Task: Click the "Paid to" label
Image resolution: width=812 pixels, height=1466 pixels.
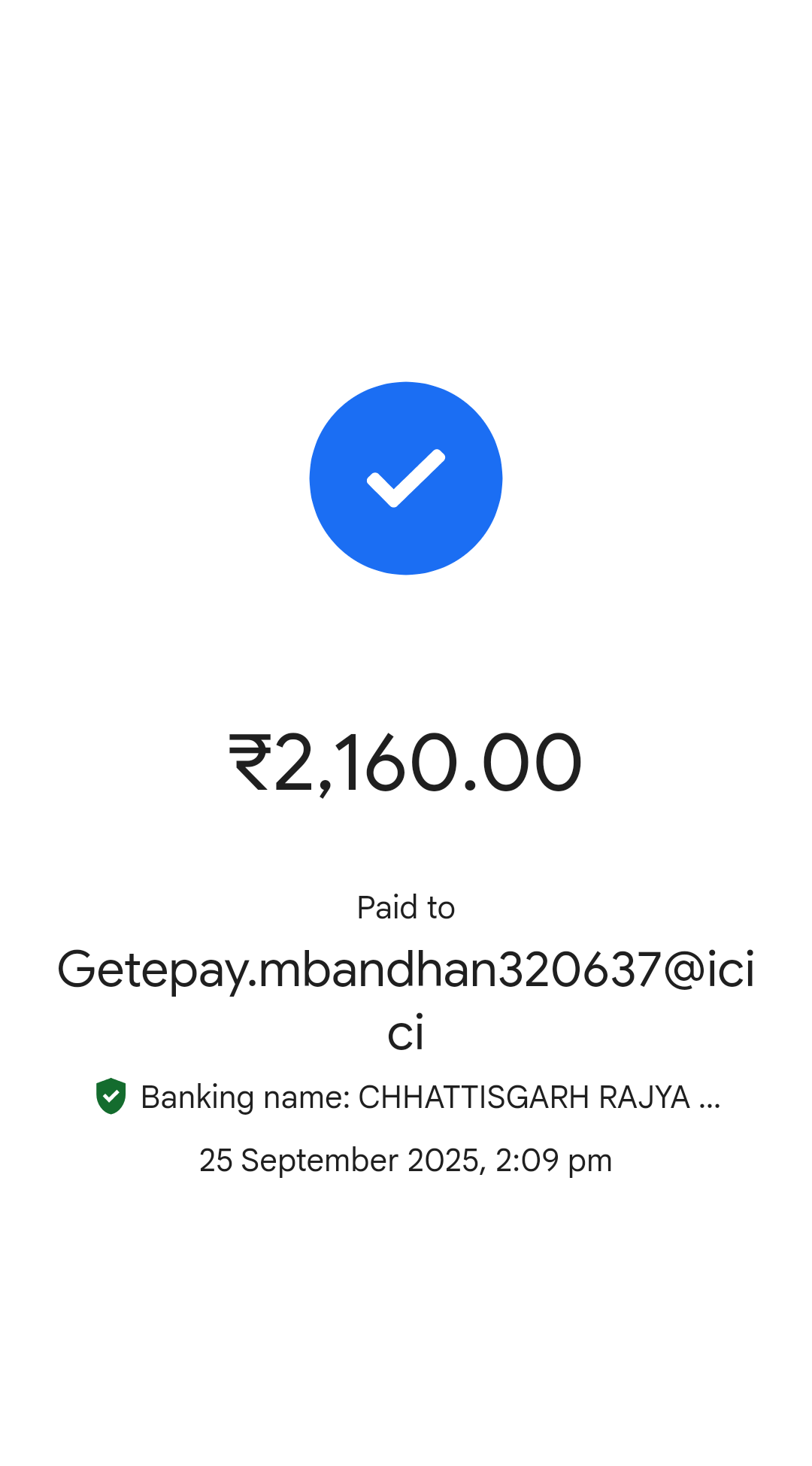Action: [406, 907]
